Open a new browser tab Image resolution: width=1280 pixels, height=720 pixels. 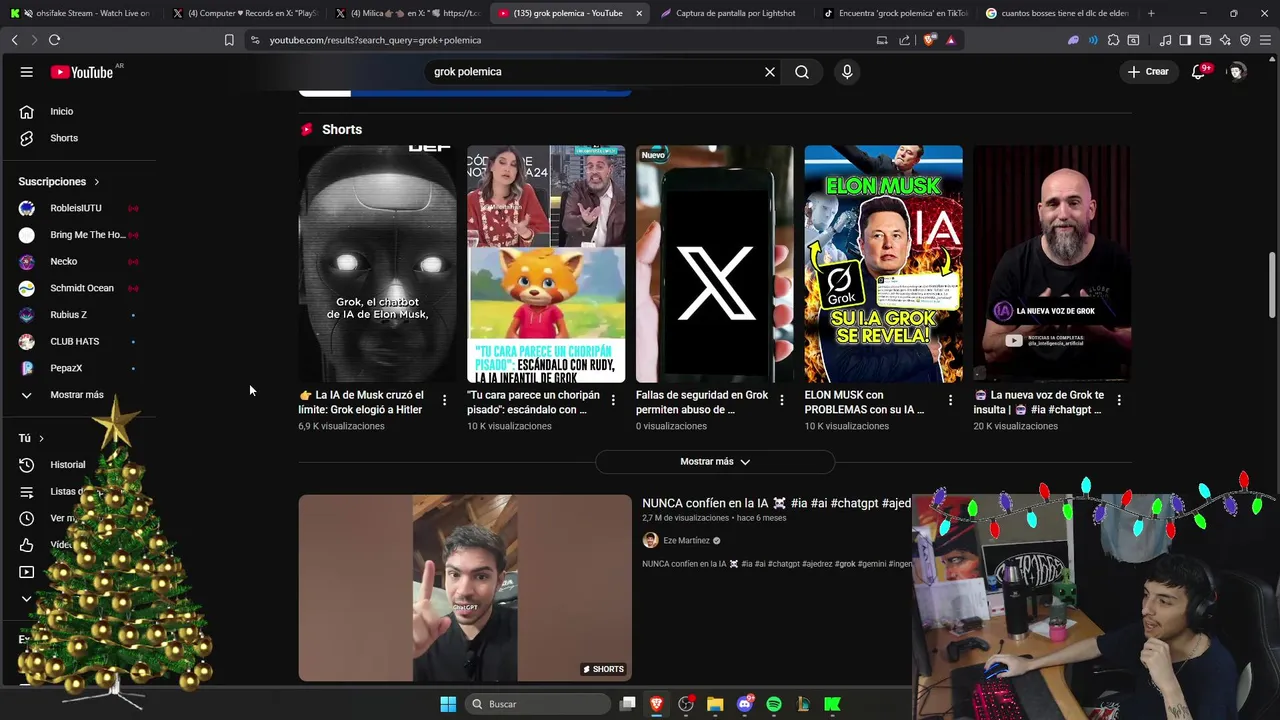click(1151, 13)
